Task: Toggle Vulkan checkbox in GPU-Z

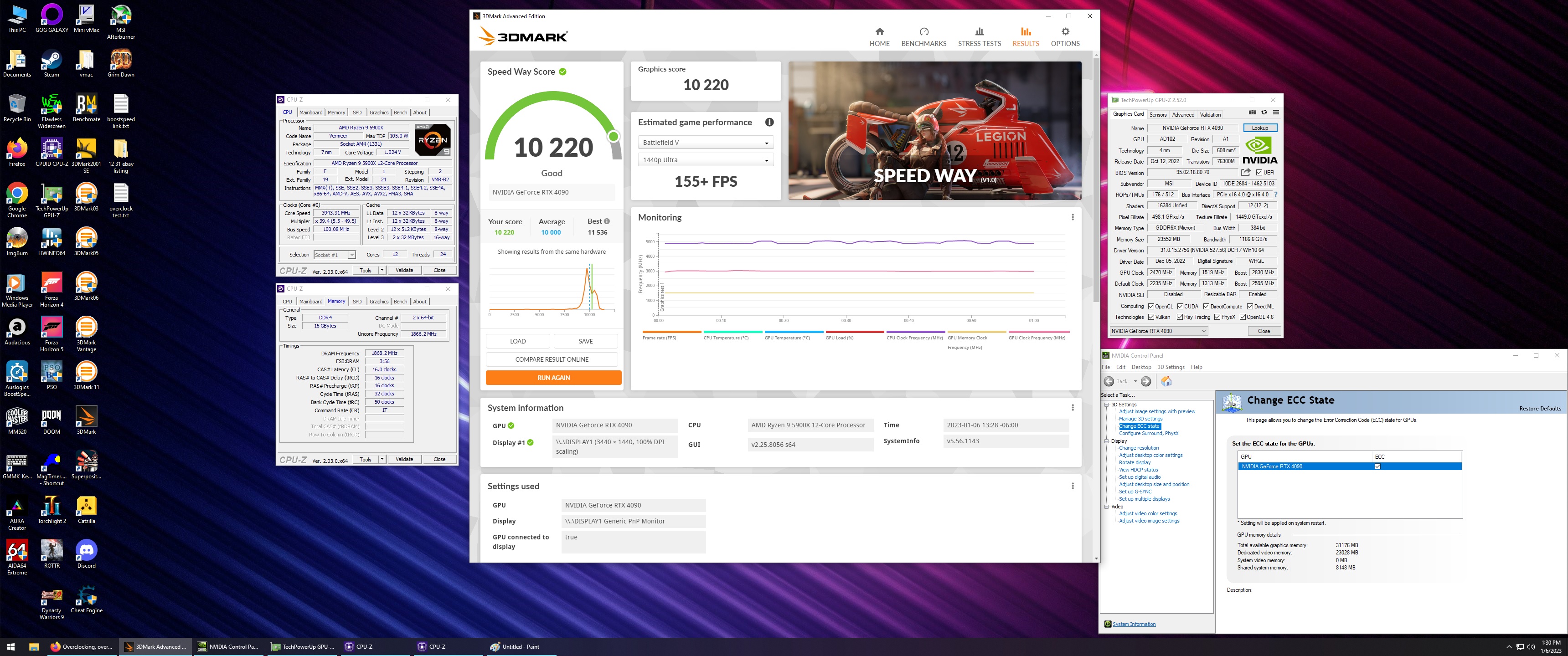Action: click(1151, 317)
